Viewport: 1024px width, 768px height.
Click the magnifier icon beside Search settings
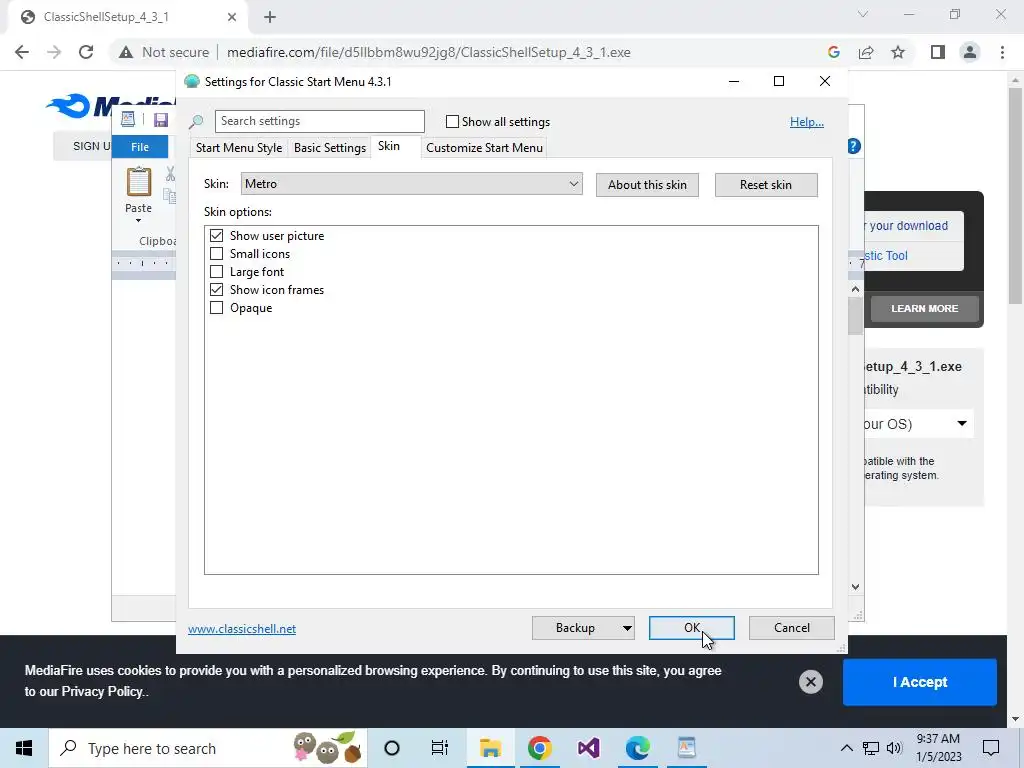196,121
